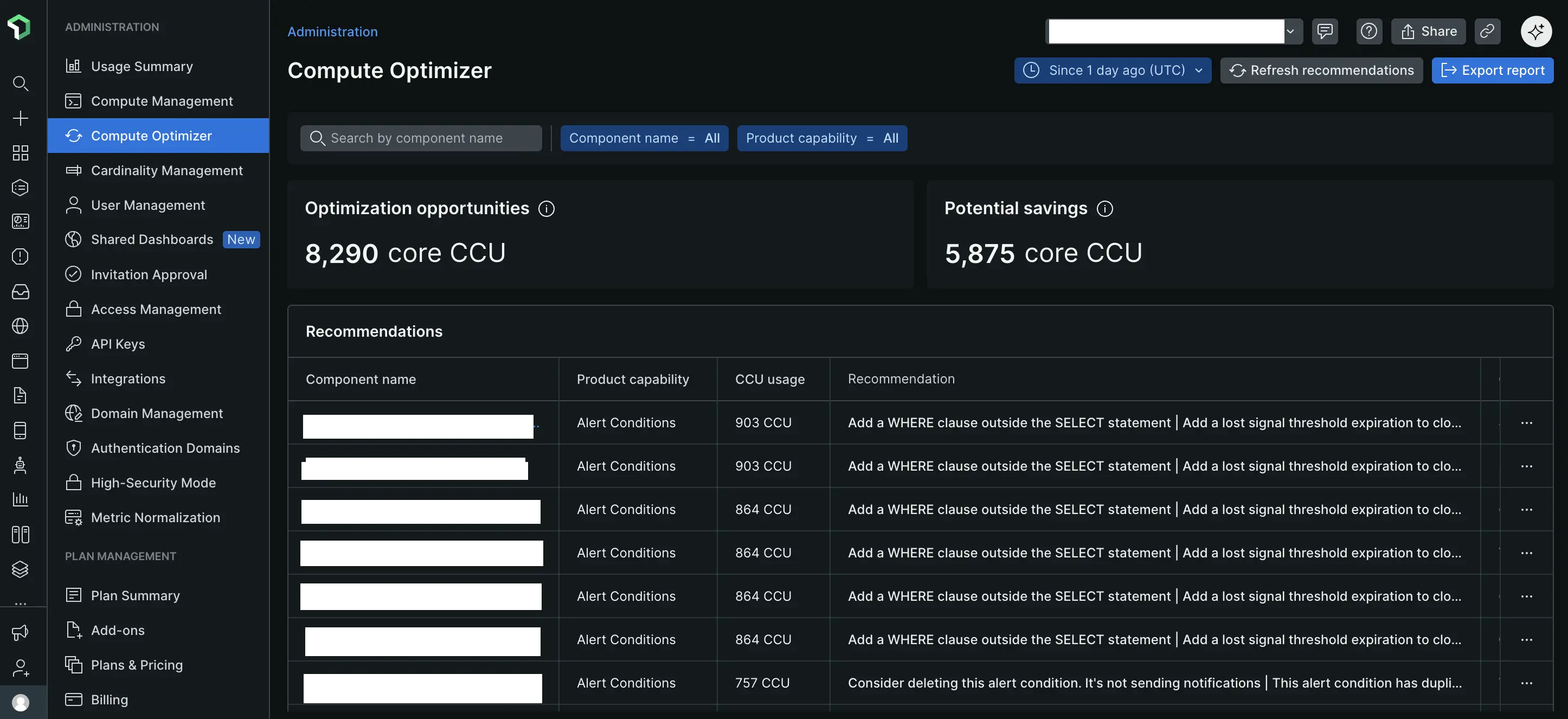Click Refresh recommendations button
The width and height of the screenshot is (1568, 719).
pyautogui.click(x=1321, y=70)
